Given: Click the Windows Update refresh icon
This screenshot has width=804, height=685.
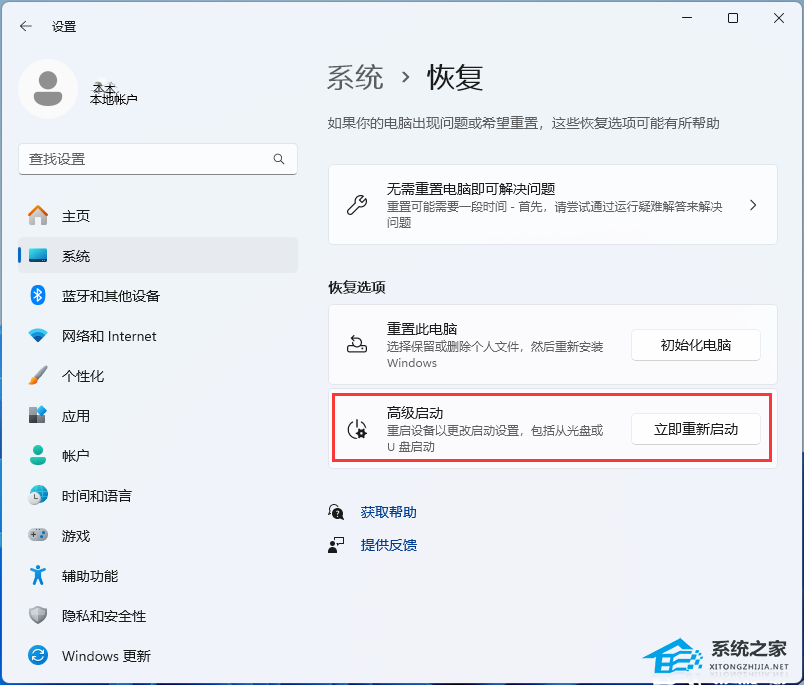Looking at the screenshot, I should point(38,655).
